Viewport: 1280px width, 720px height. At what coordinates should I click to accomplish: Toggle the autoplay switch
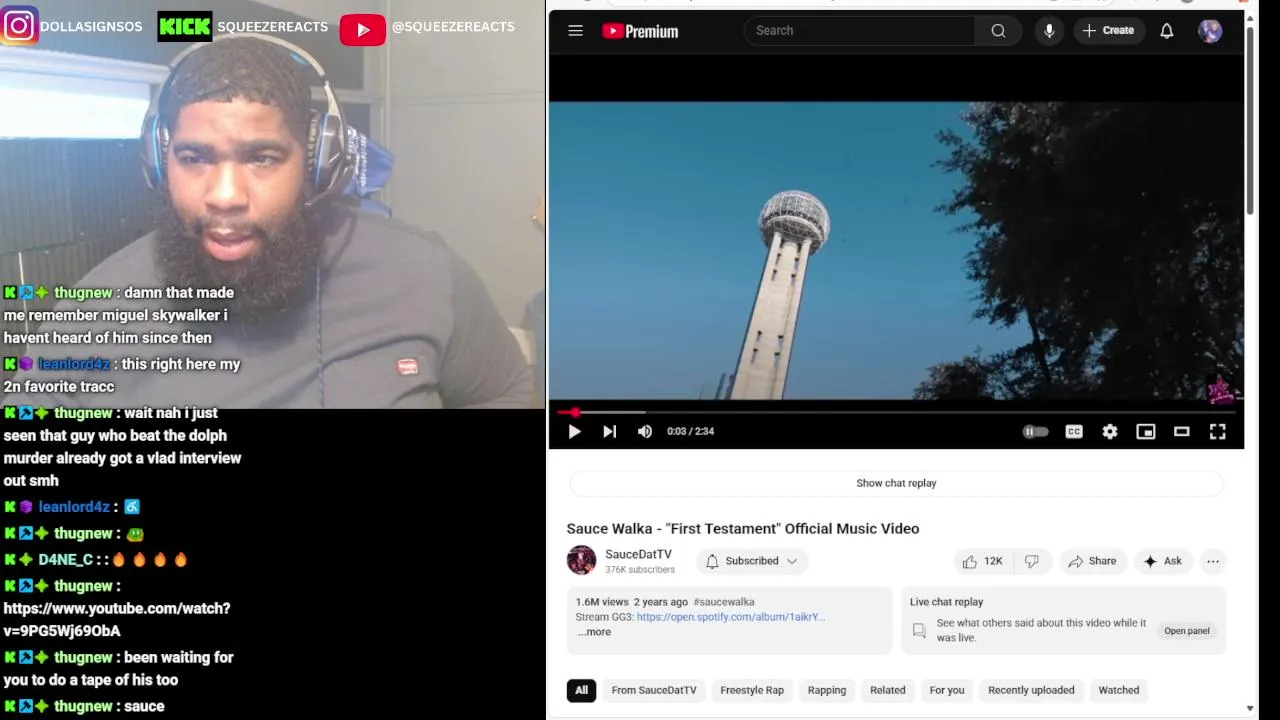[1036, 431]
